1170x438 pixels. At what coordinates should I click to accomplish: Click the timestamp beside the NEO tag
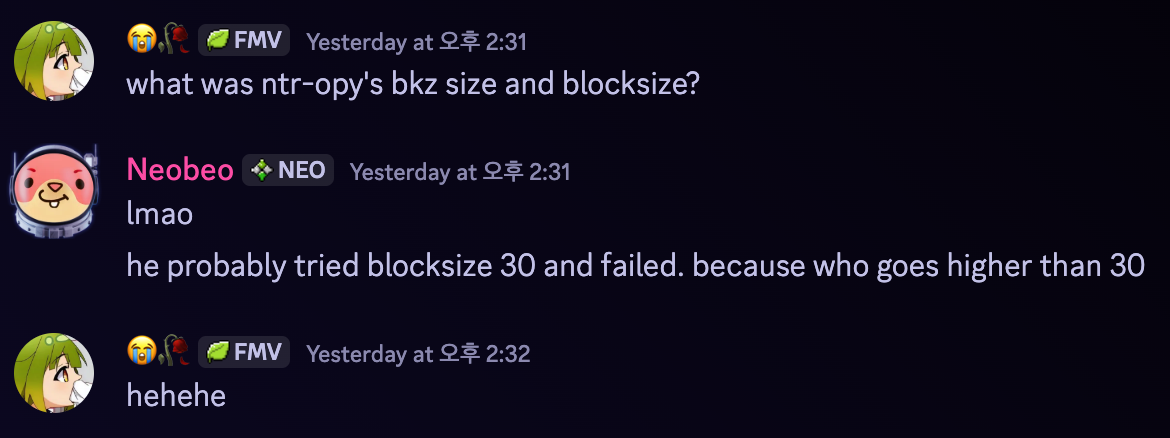point(460,172)
